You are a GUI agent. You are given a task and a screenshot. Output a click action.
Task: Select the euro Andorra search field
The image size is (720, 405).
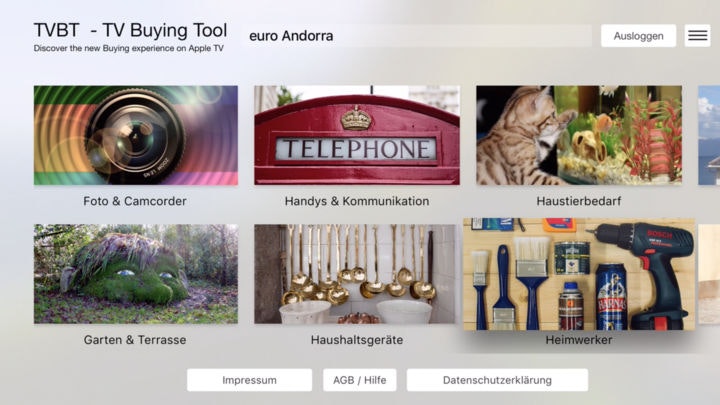417,36
